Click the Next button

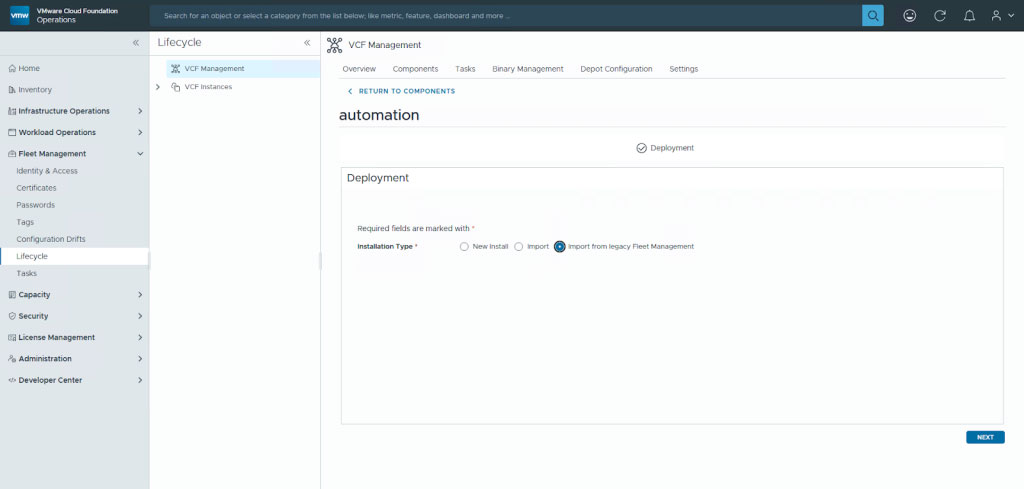pos(985,437)
